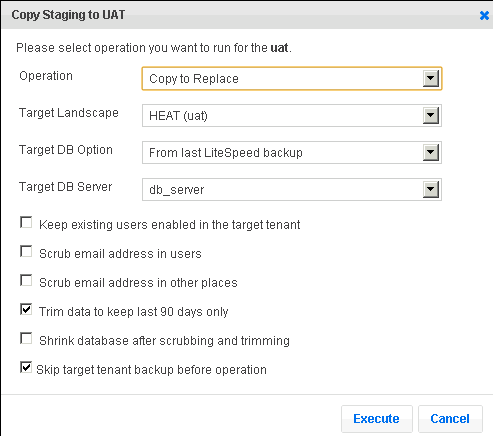Viewport: 493px width, 436px height.
Task: Click the db_server field
Action: pos(292,190)
